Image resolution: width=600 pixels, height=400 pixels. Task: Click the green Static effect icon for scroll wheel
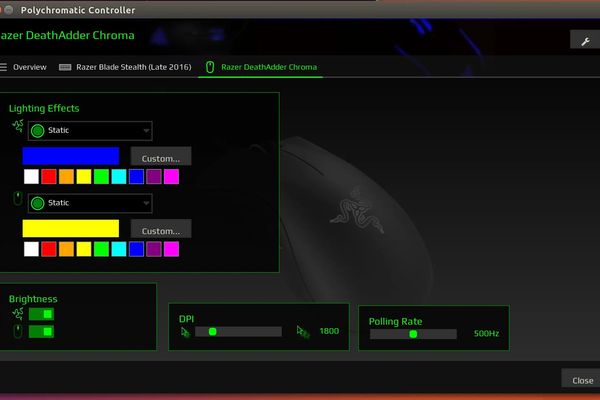(x=38, y=203)
